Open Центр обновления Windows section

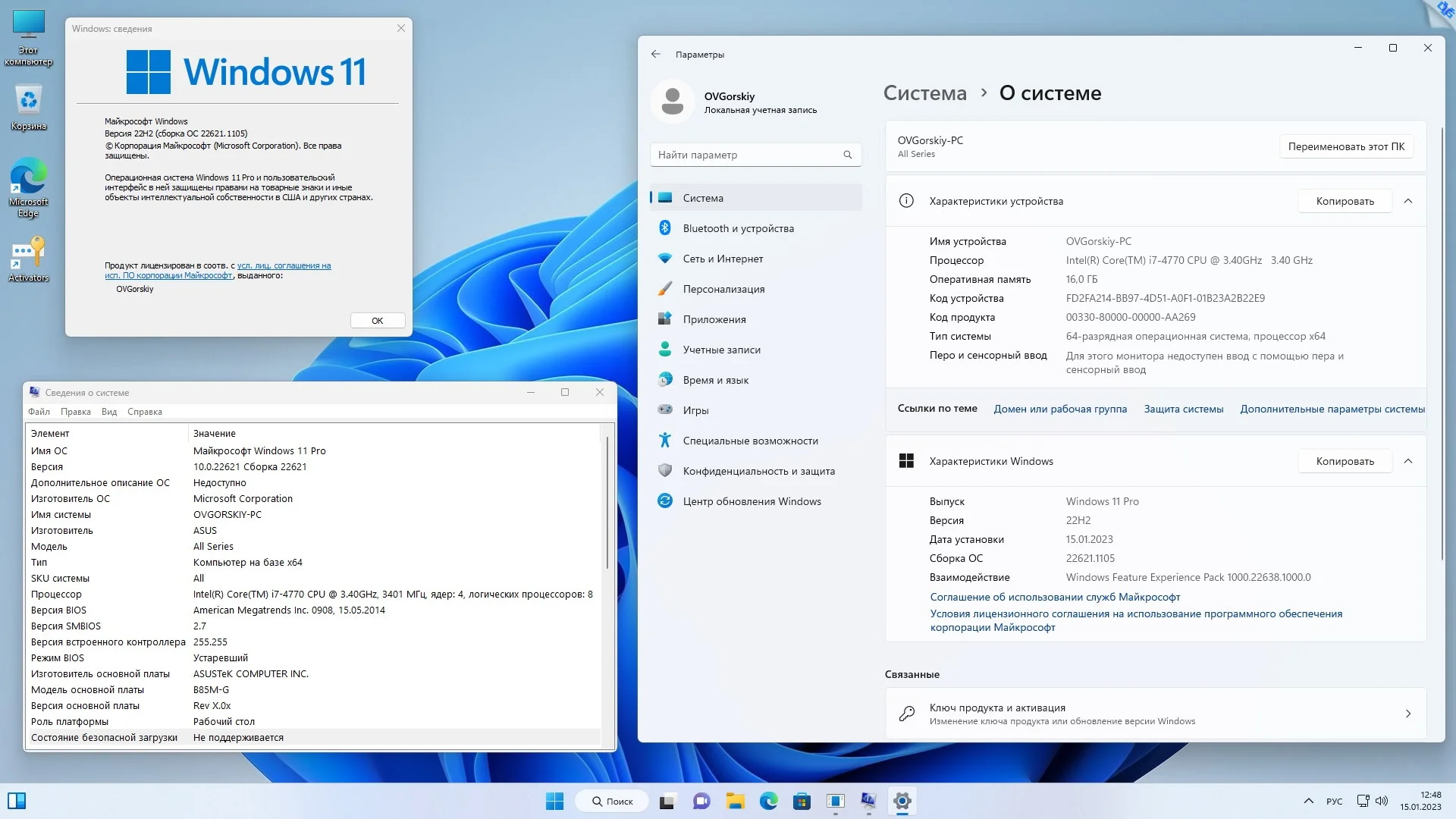(x=752, y=501)
